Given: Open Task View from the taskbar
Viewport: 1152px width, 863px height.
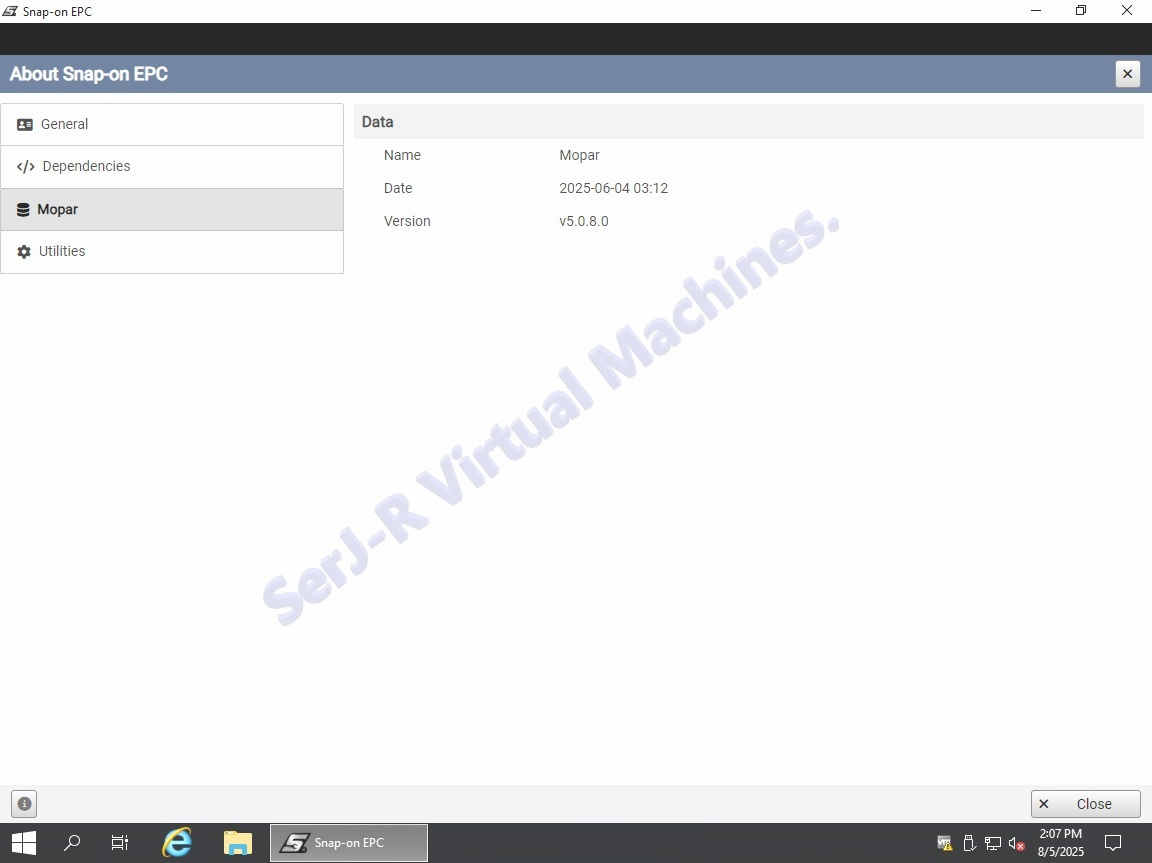Looking at the screenshot, I should (x=120, y=843).
